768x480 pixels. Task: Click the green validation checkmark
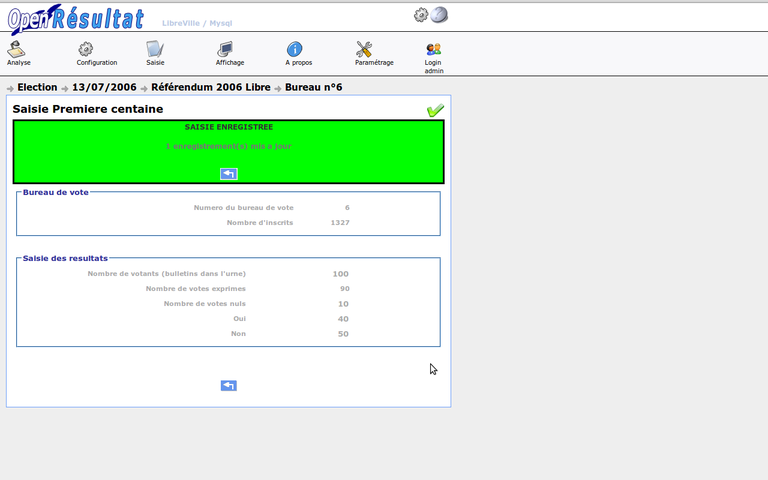[435, 110]
